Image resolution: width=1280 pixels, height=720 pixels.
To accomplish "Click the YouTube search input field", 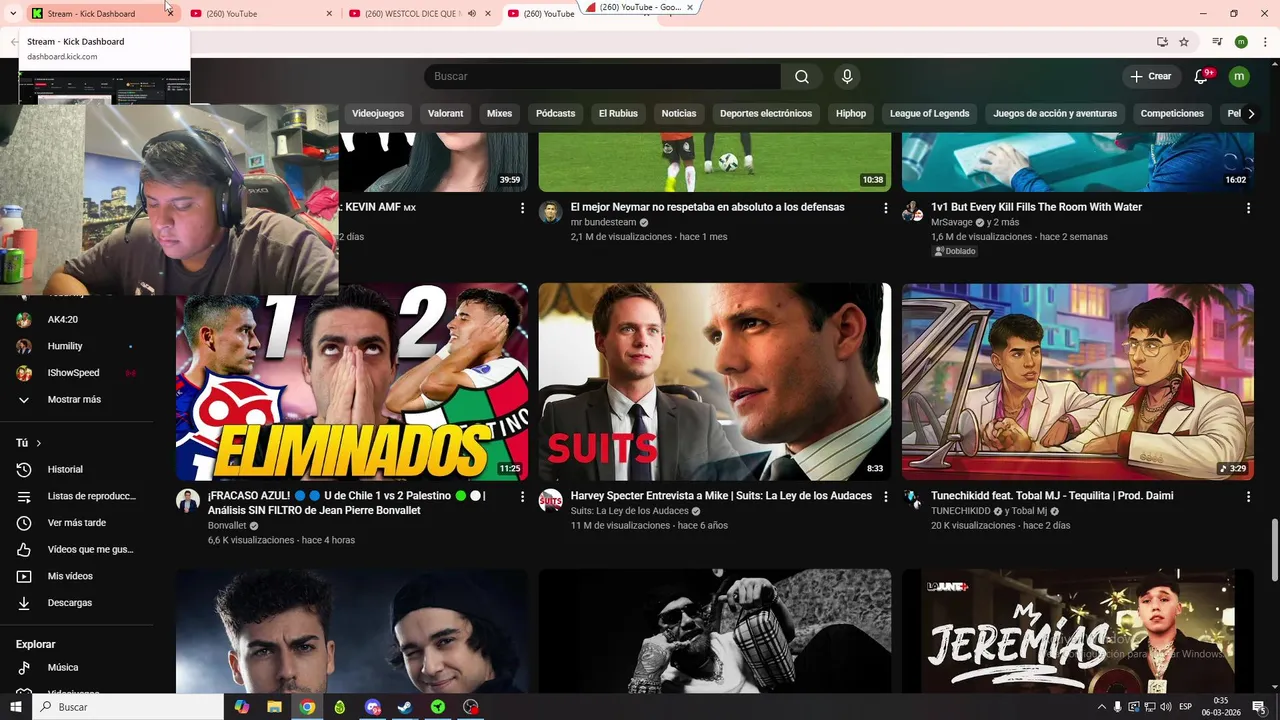I will pos(603,77).
